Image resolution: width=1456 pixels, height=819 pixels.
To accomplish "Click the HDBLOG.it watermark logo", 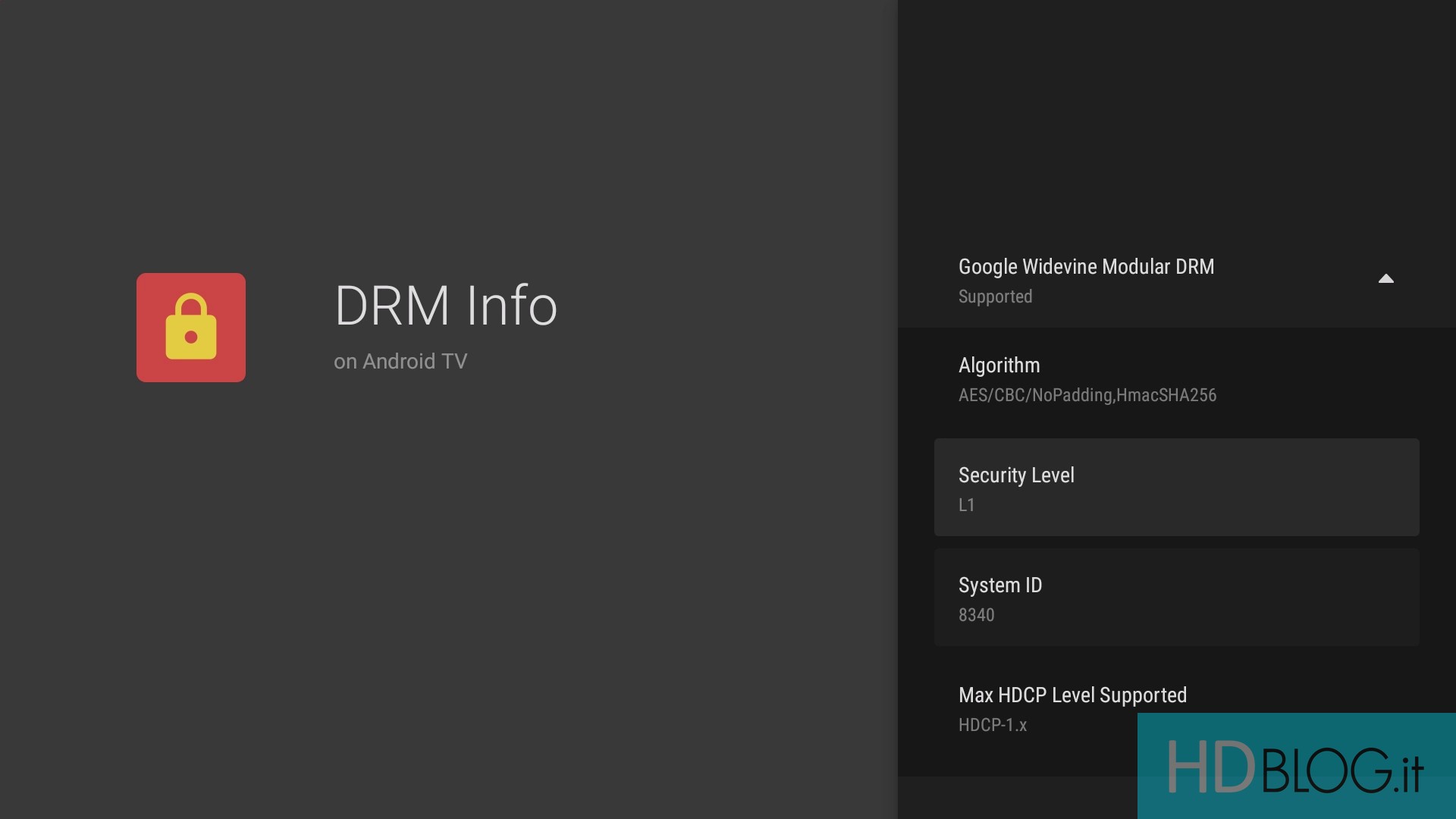I will click(1295, 767).
